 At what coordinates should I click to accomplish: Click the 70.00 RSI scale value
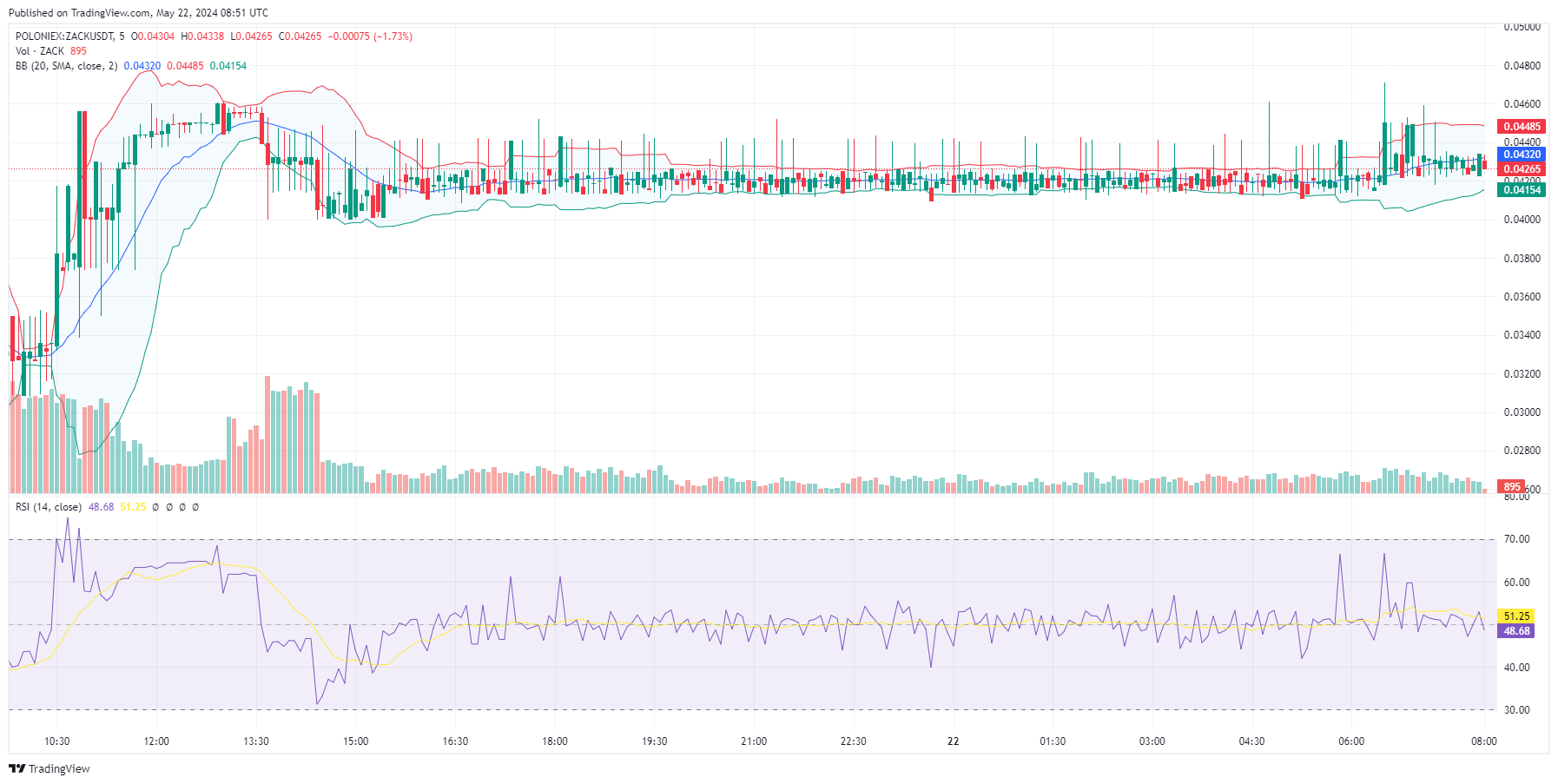pyautogui.click(x=1517, y=539)
